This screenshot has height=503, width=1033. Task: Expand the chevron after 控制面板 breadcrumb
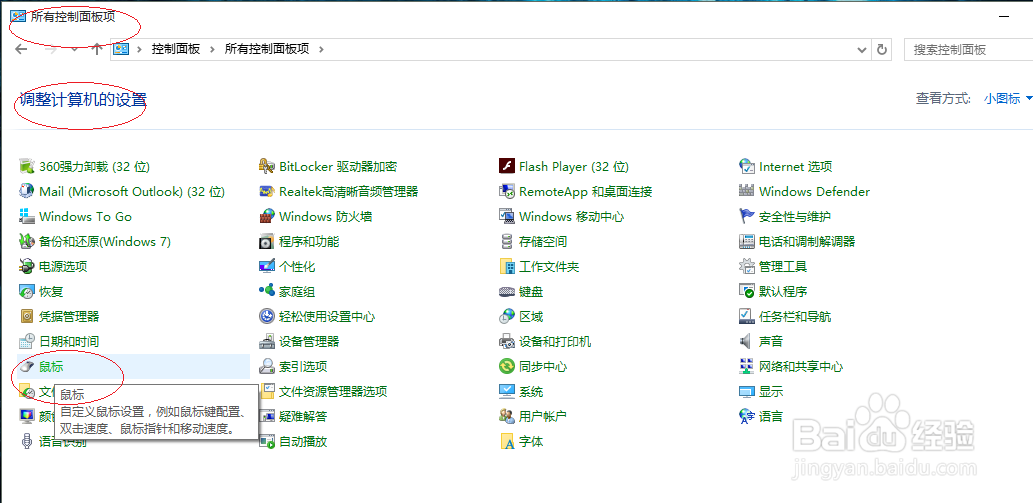[212, 49]
